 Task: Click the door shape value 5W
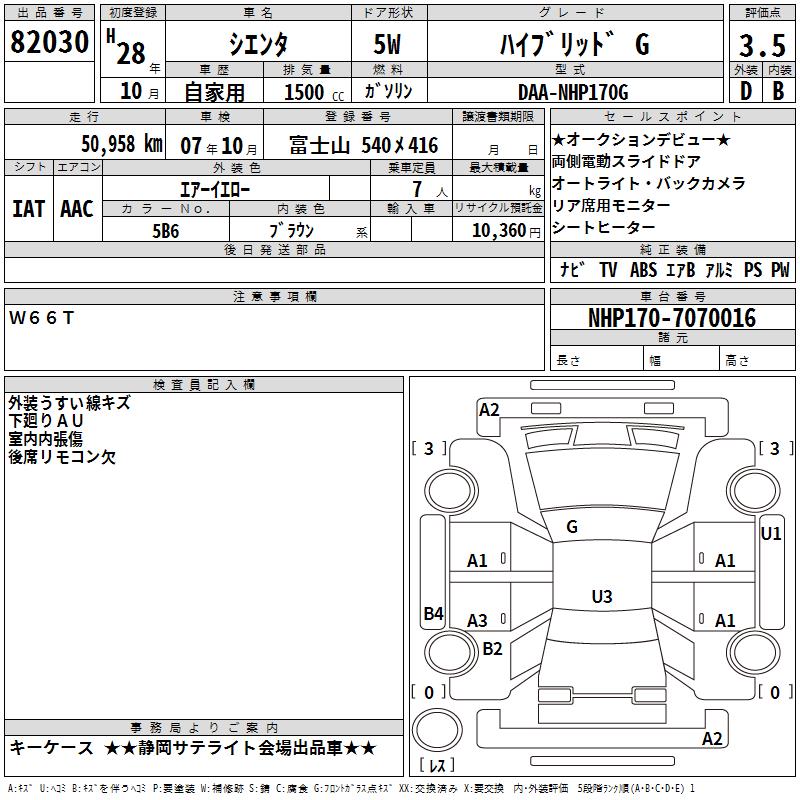pyautogui.click(x=387, y=44)
